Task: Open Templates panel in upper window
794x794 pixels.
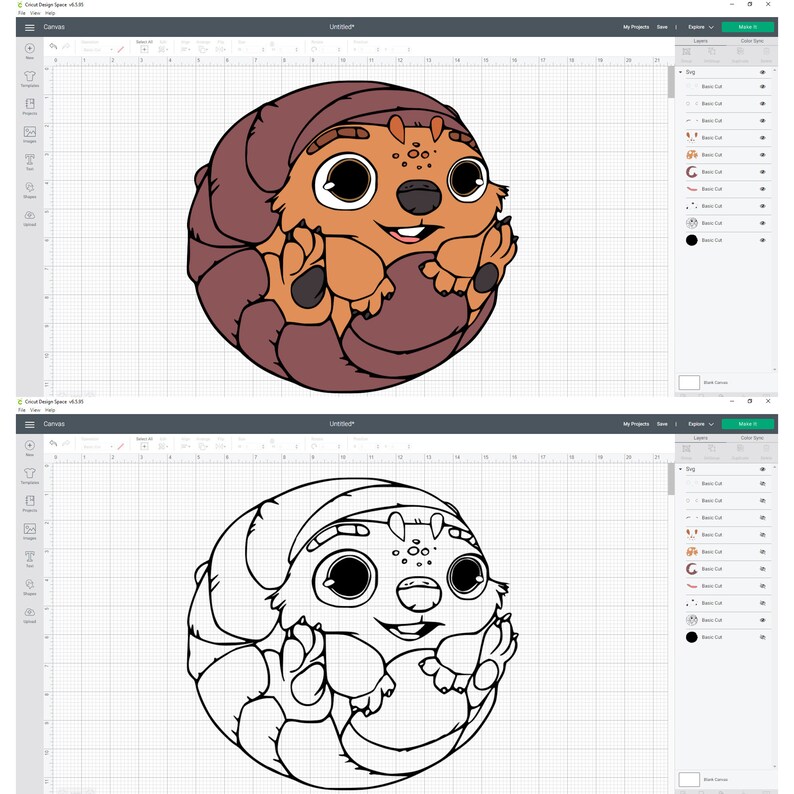Action: 30,78
